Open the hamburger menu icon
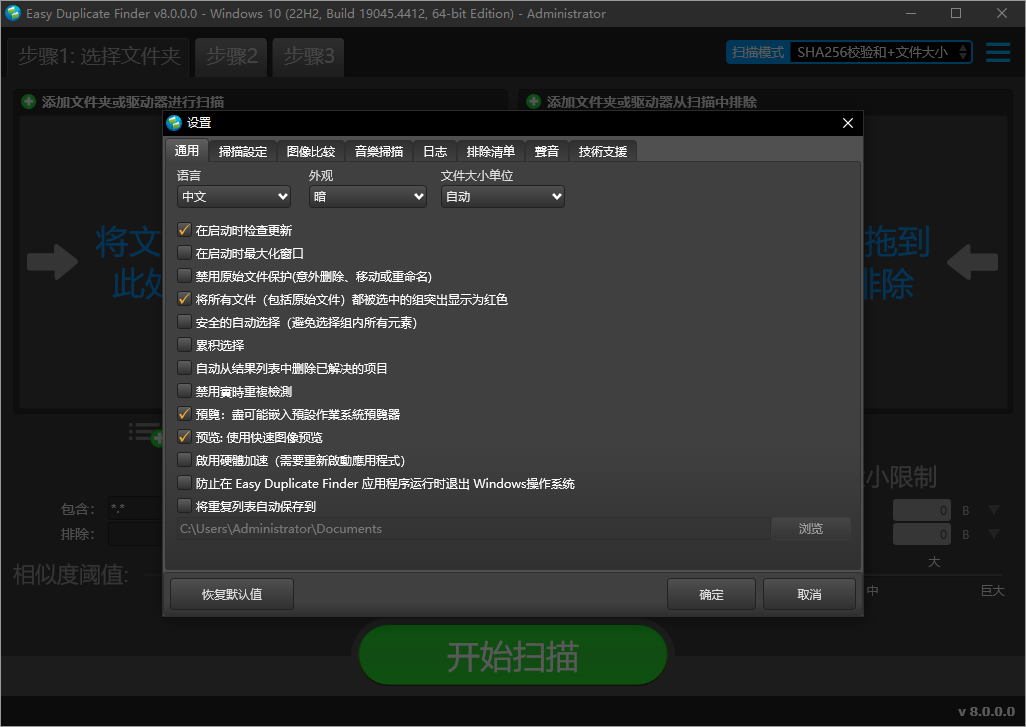Screen dimensions: 1026x727 998,52
